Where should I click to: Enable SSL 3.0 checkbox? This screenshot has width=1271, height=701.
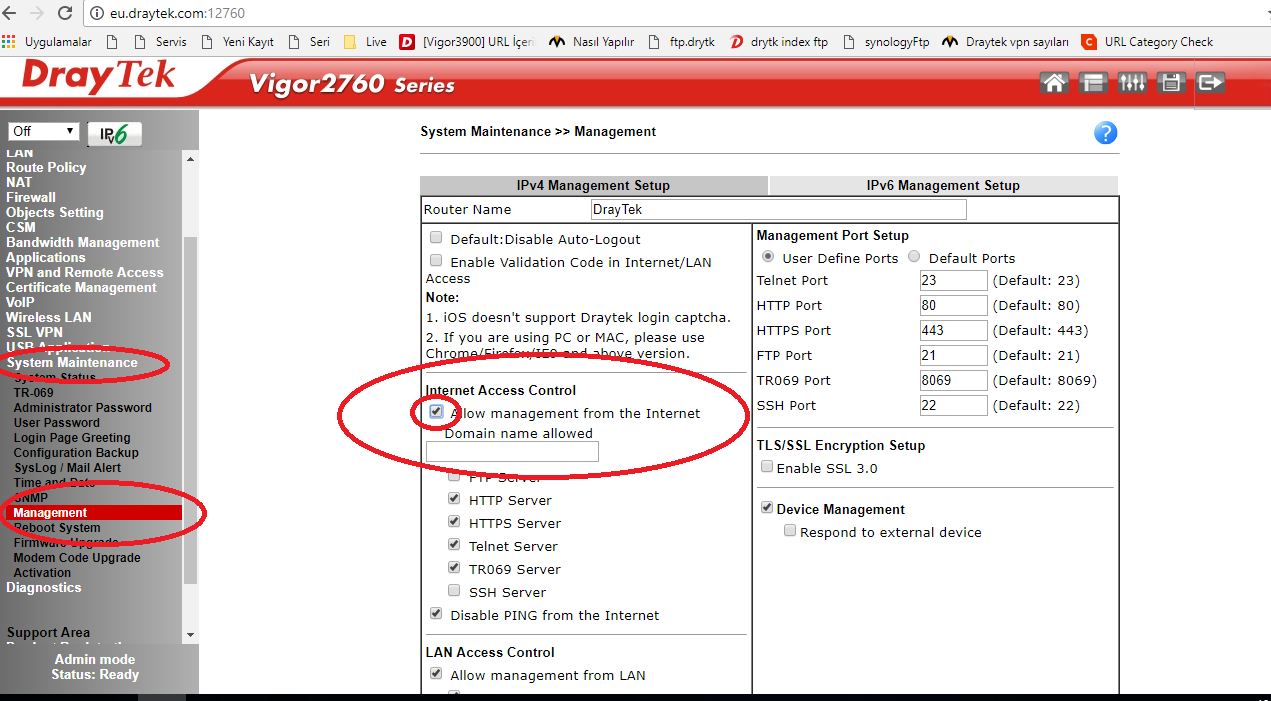coord(767,467)
